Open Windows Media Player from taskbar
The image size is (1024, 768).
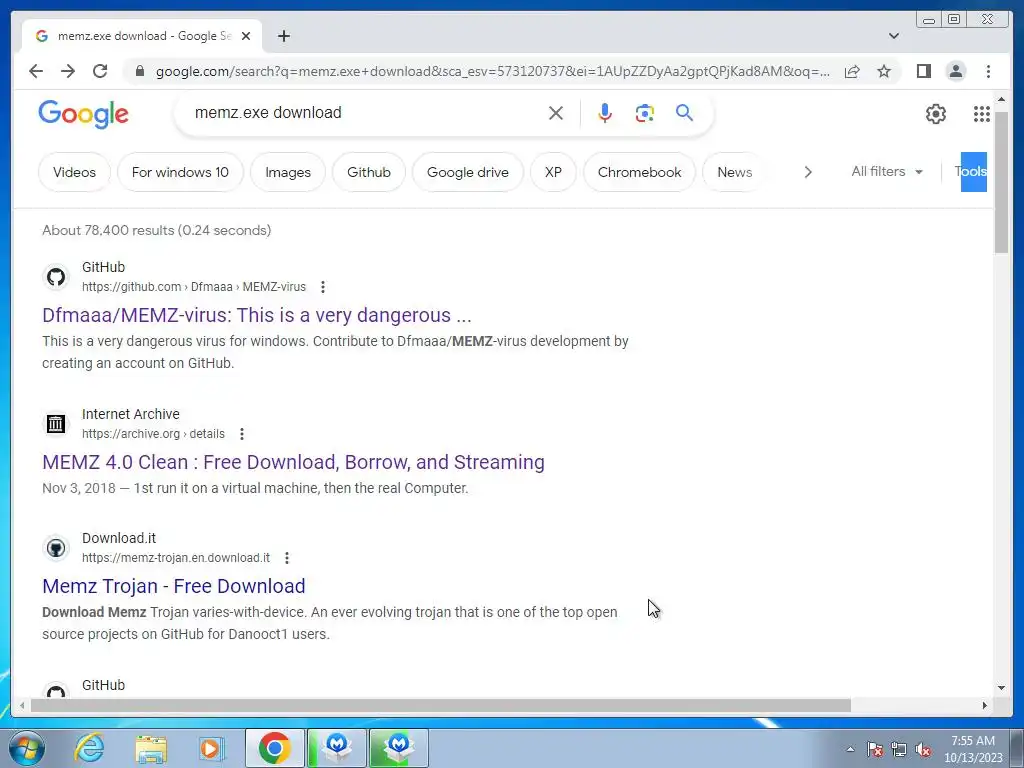coord(212,748)
